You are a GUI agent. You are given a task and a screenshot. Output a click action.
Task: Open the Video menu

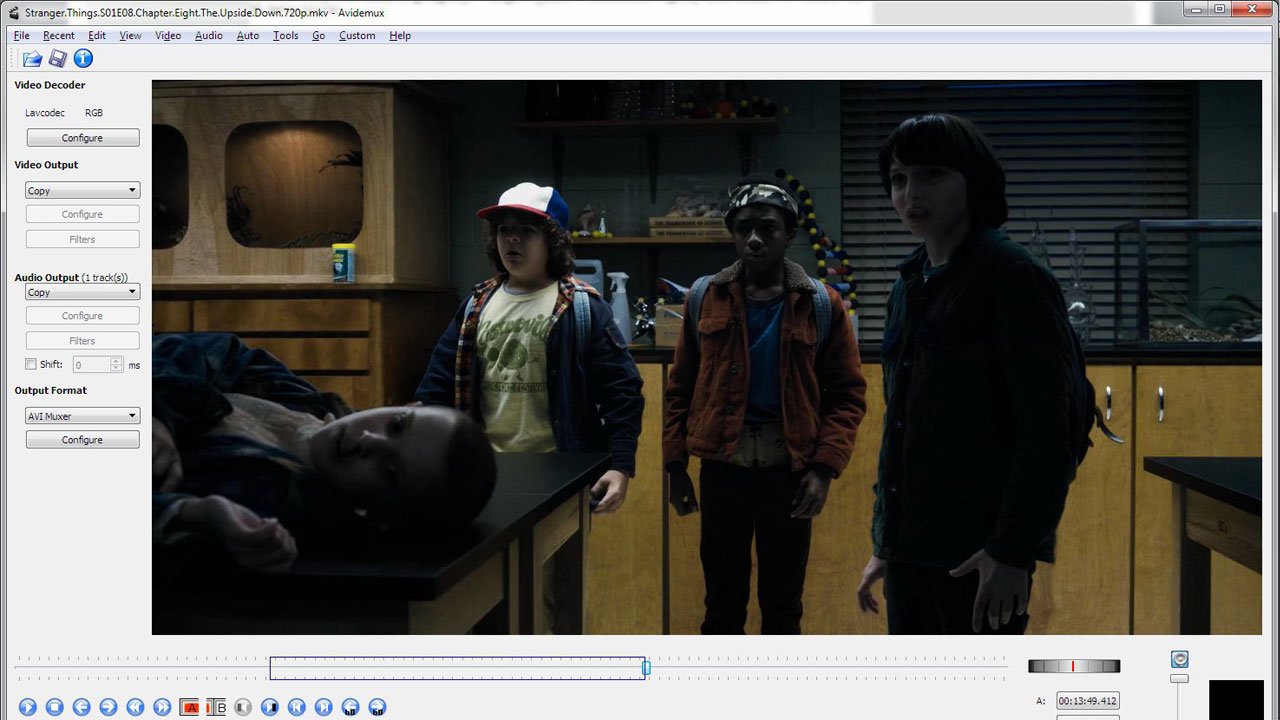tap(167, 35)
